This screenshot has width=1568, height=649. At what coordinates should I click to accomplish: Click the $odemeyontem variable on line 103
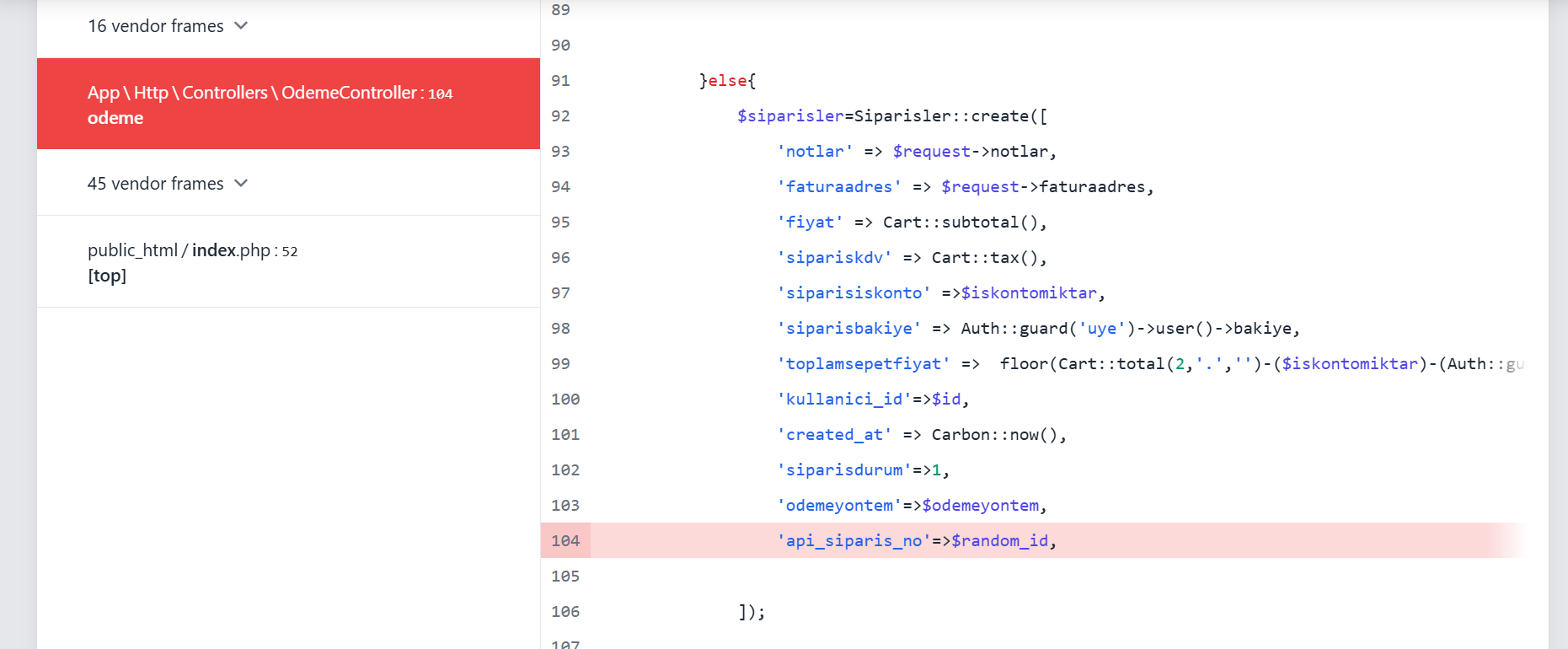pos(981,505)
